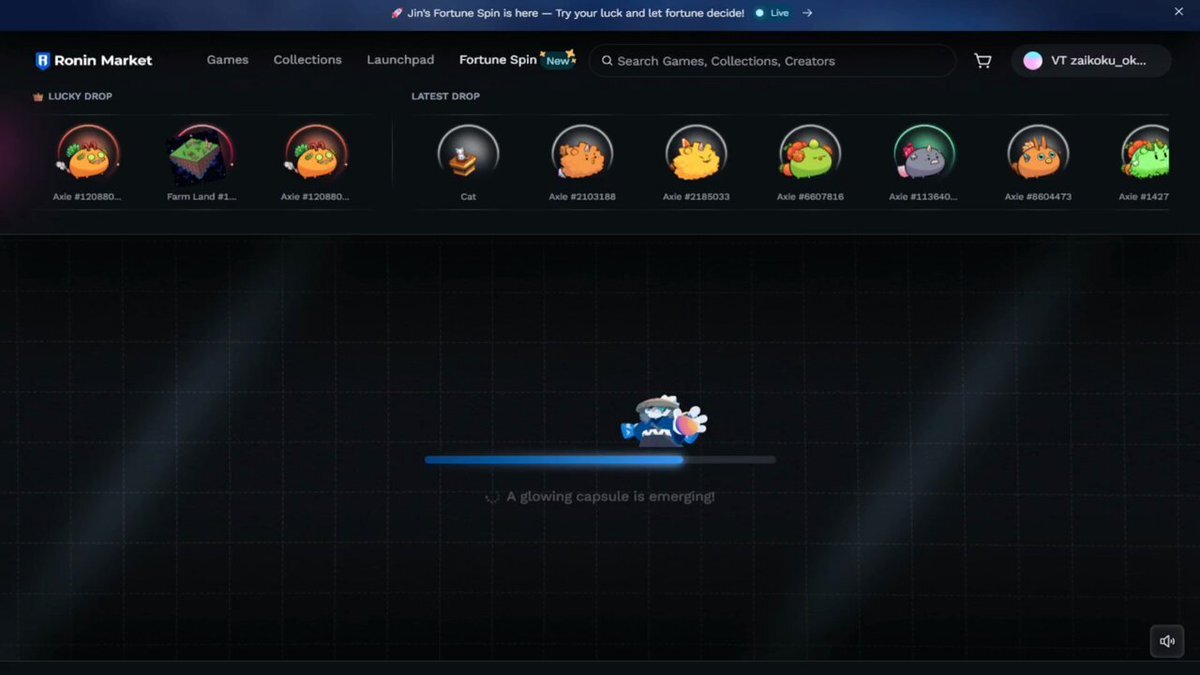Viewport: 1200px width, 675px height.
Task: Click the 'Axie #2185033' label text
Action: click(x=696, y=197)
